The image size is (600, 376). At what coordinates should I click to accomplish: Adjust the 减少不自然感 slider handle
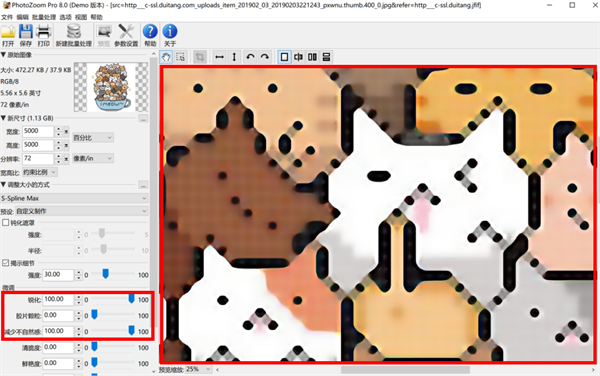tap(132, 330)
